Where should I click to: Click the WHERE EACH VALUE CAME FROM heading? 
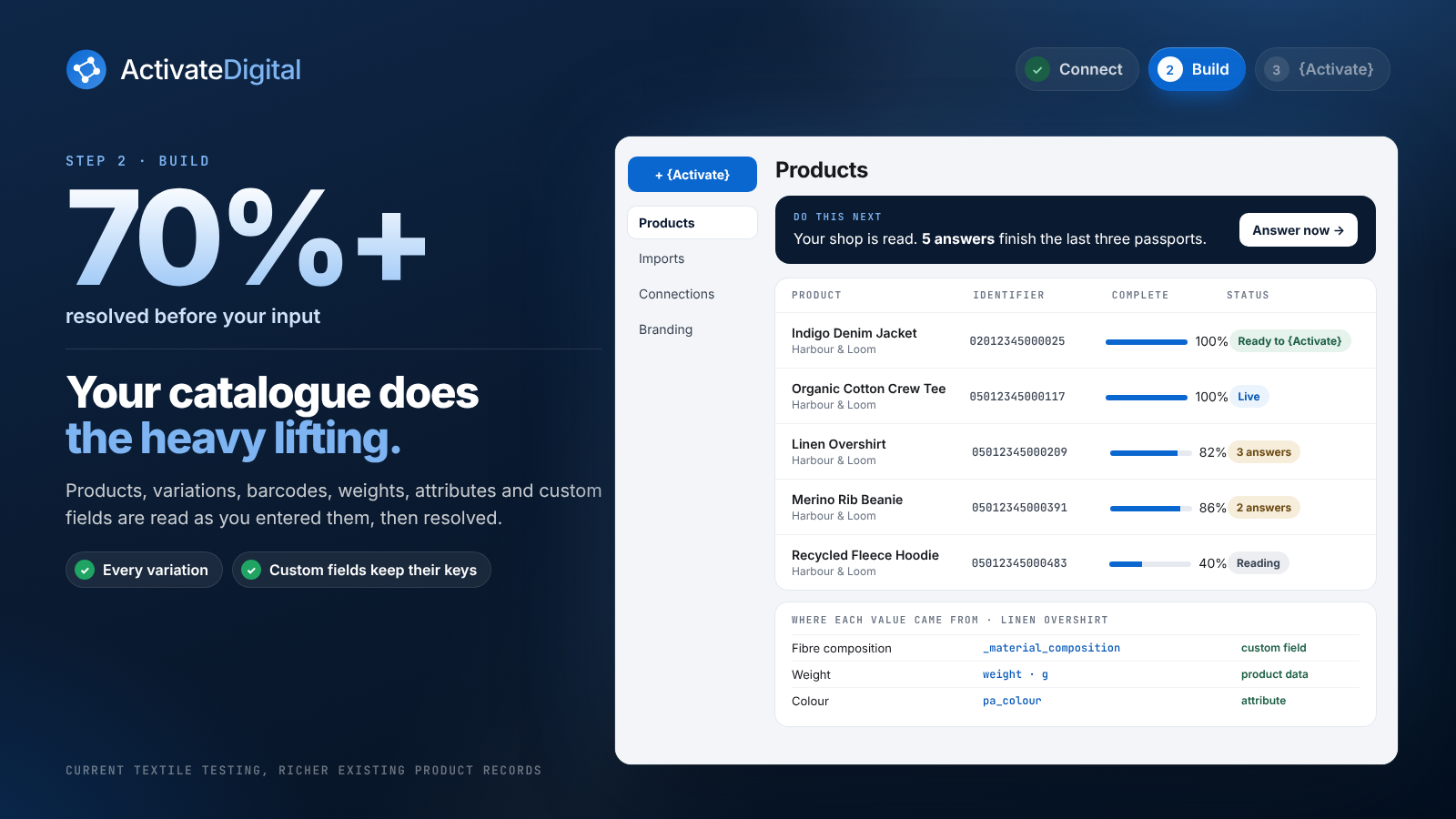(x=950, y=621)
